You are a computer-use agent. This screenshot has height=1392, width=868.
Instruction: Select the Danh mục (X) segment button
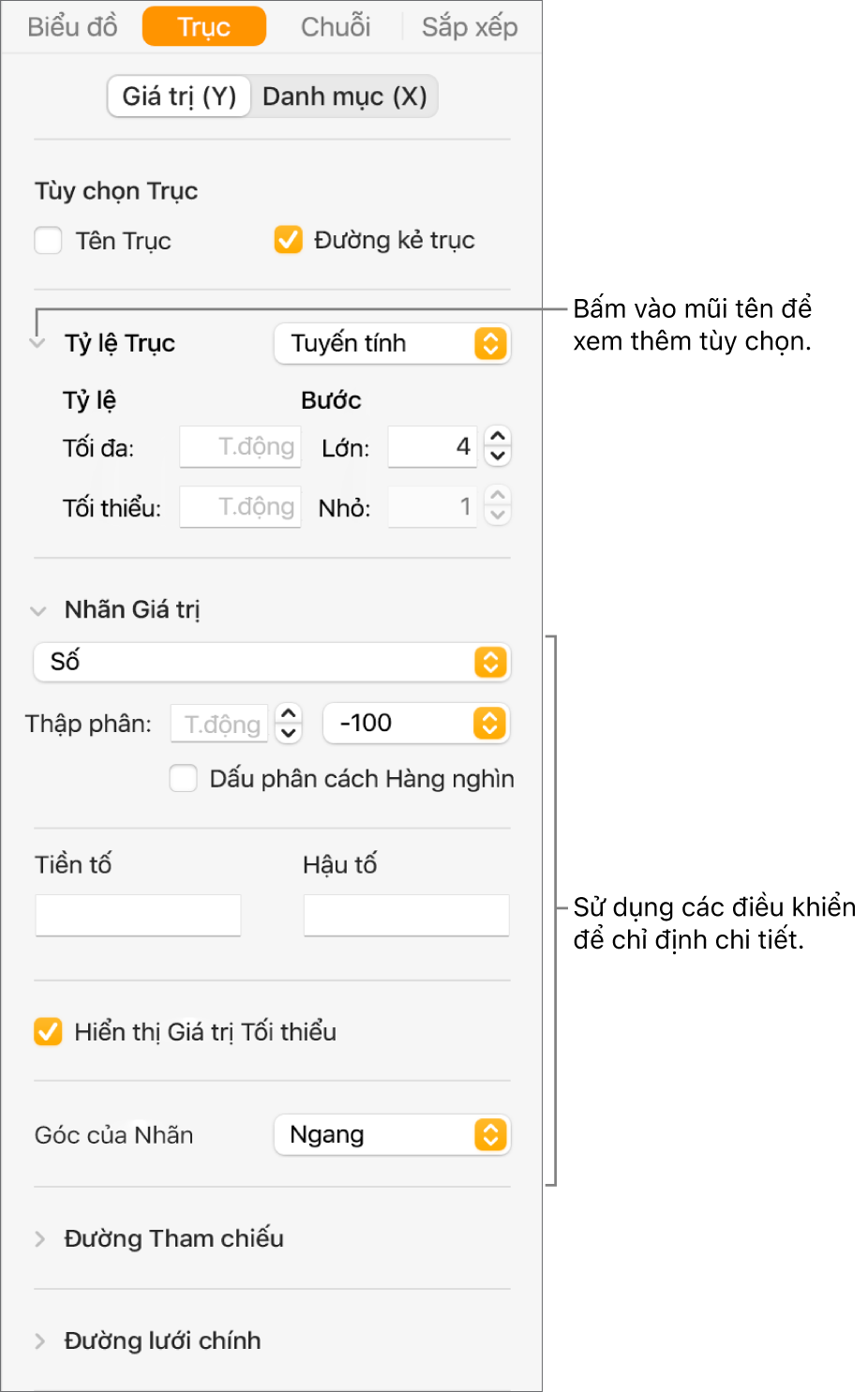(344, 97)
